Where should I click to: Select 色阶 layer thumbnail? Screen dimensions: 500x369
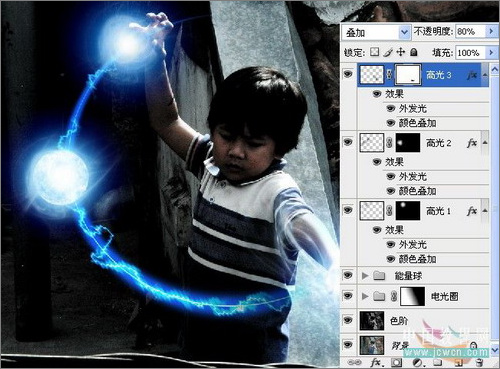coord(372,321)
